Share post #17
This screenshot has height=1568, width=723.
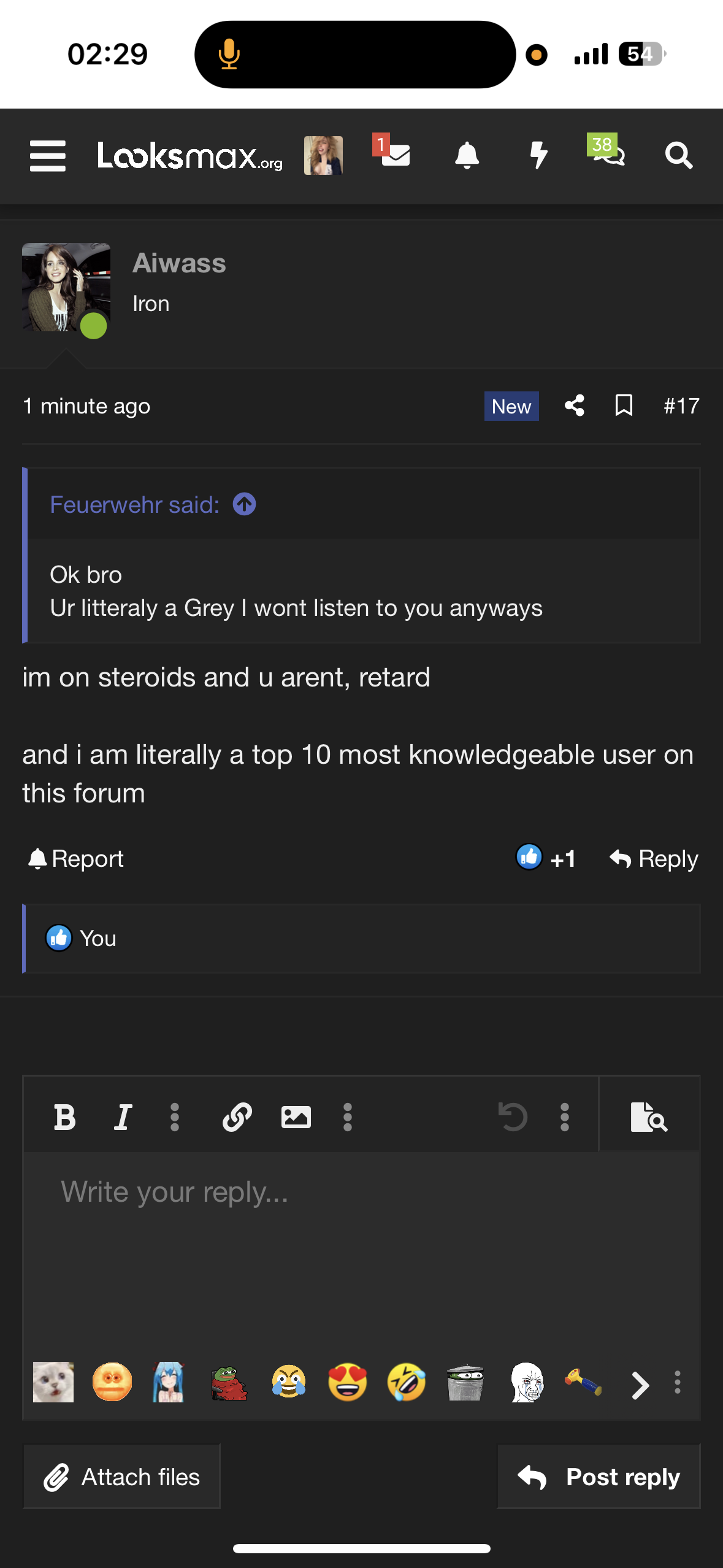click(575, 405)
